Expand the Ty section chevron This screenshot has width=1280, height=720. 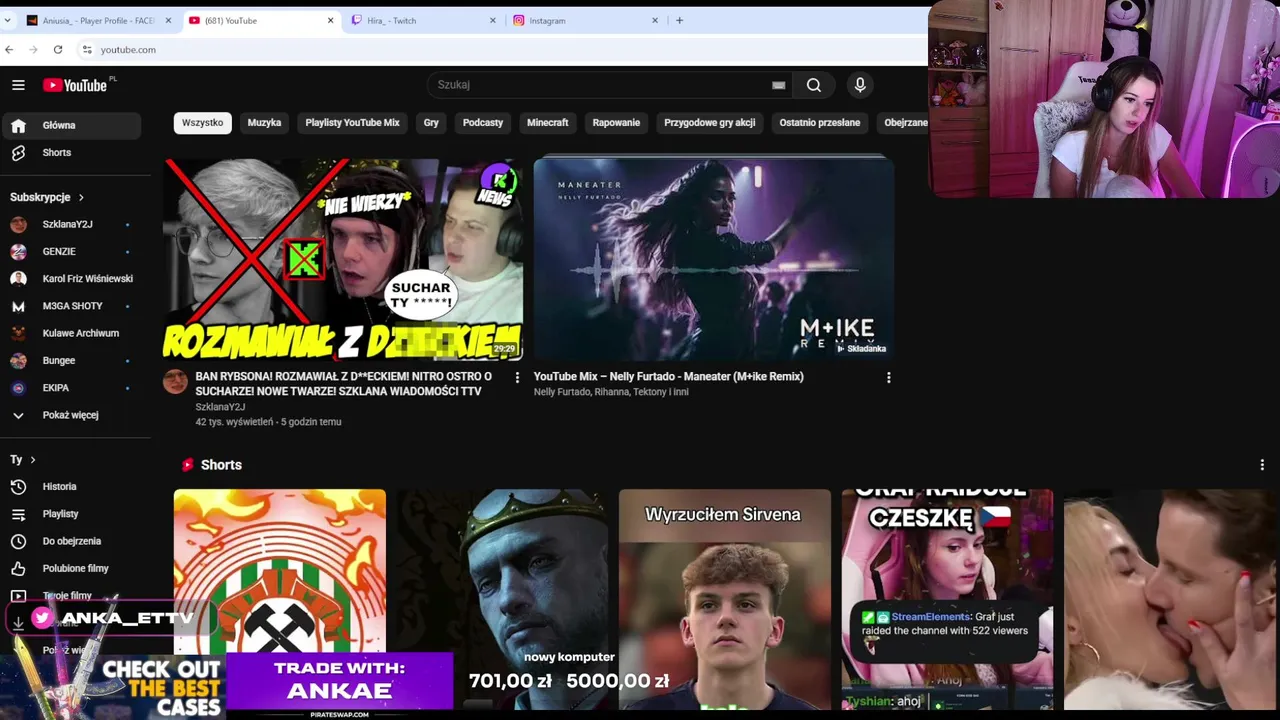click(33, 459)
